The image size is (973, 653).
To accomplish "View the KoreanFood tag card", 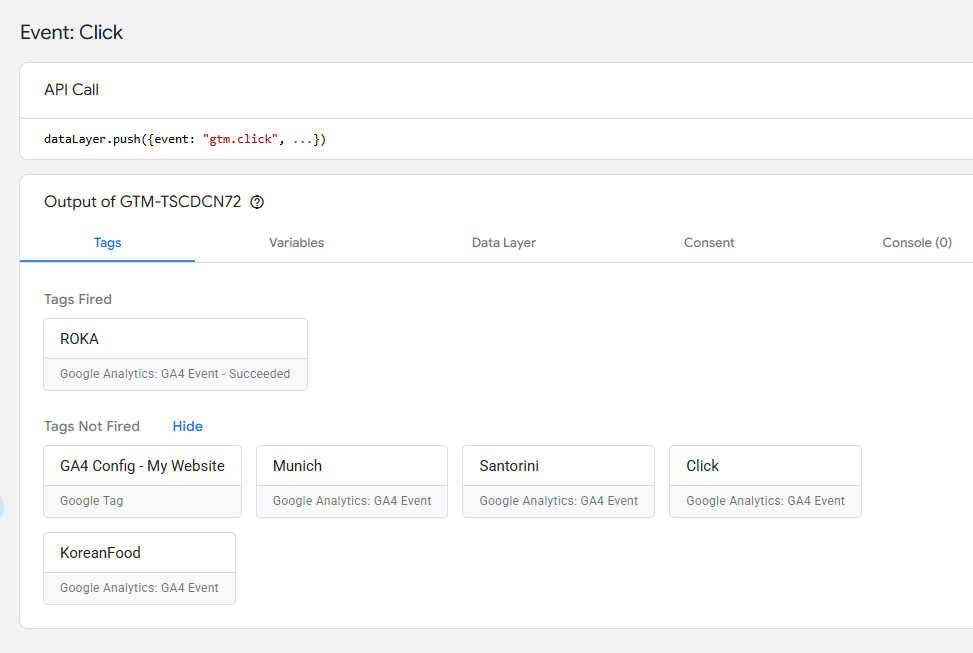I will click(x=139, y=568).
